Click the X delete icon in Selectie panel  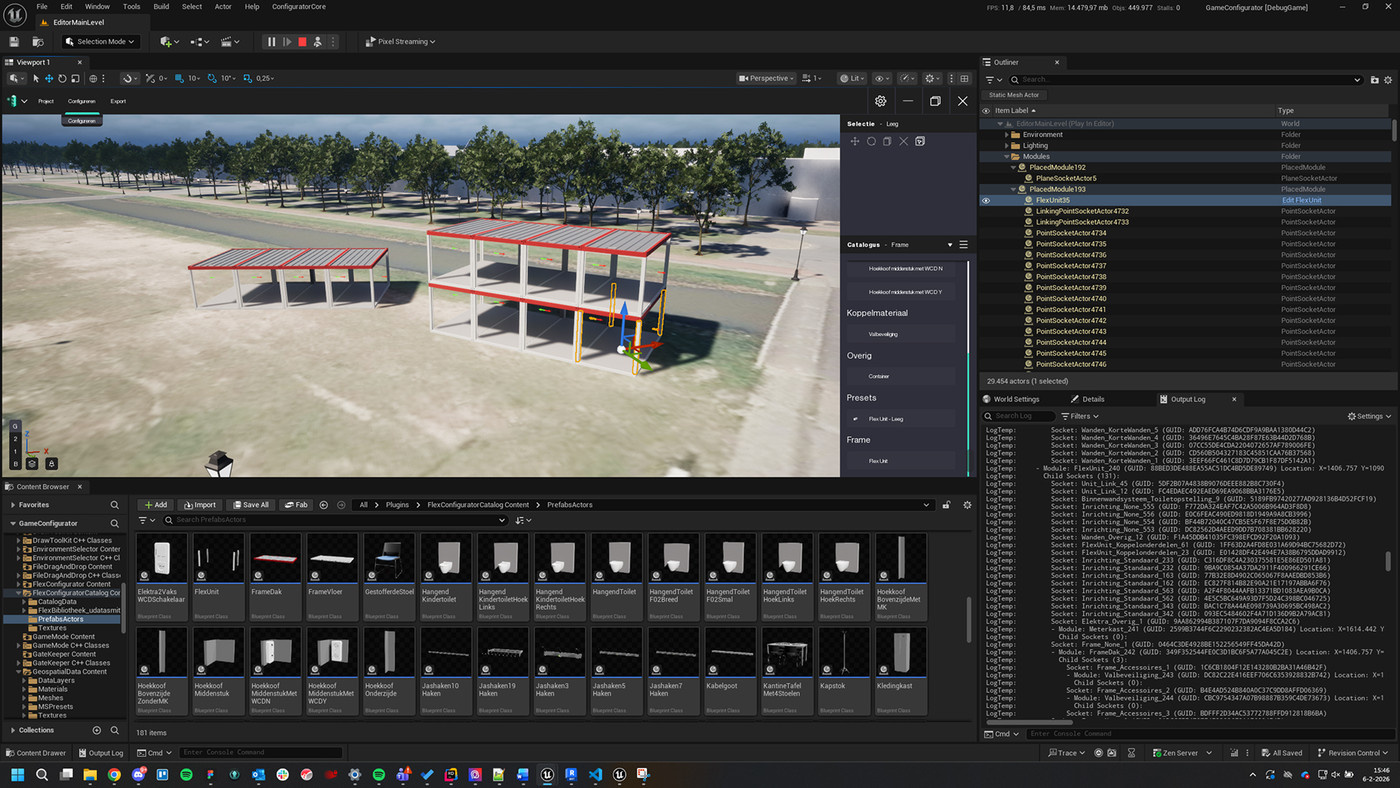click(903, 142)
